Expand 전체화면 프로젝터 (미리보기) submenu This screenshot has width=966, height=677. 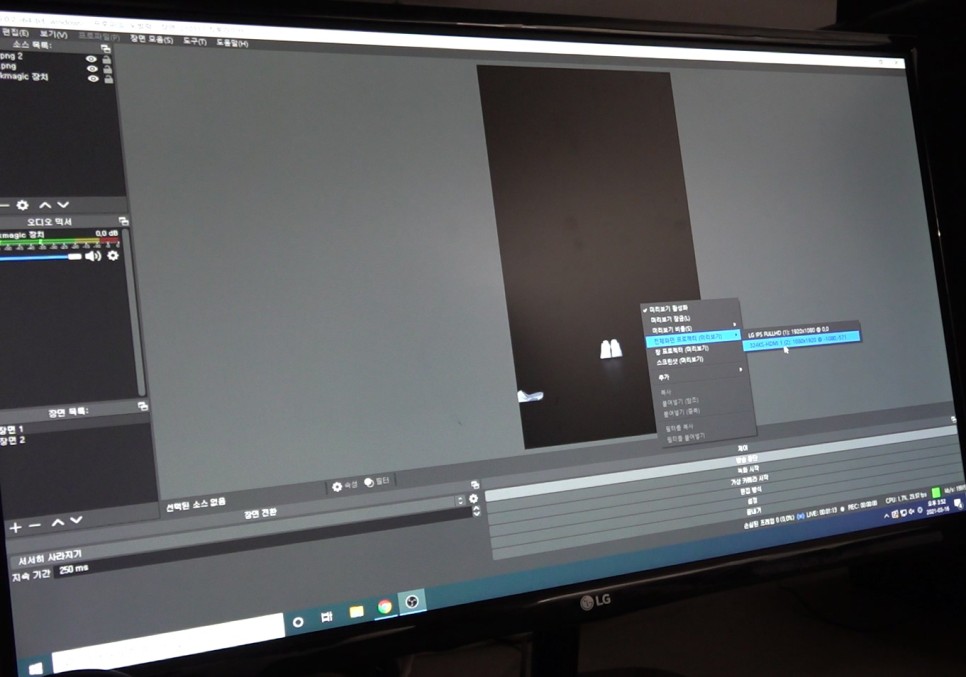(x=694, y=338)
